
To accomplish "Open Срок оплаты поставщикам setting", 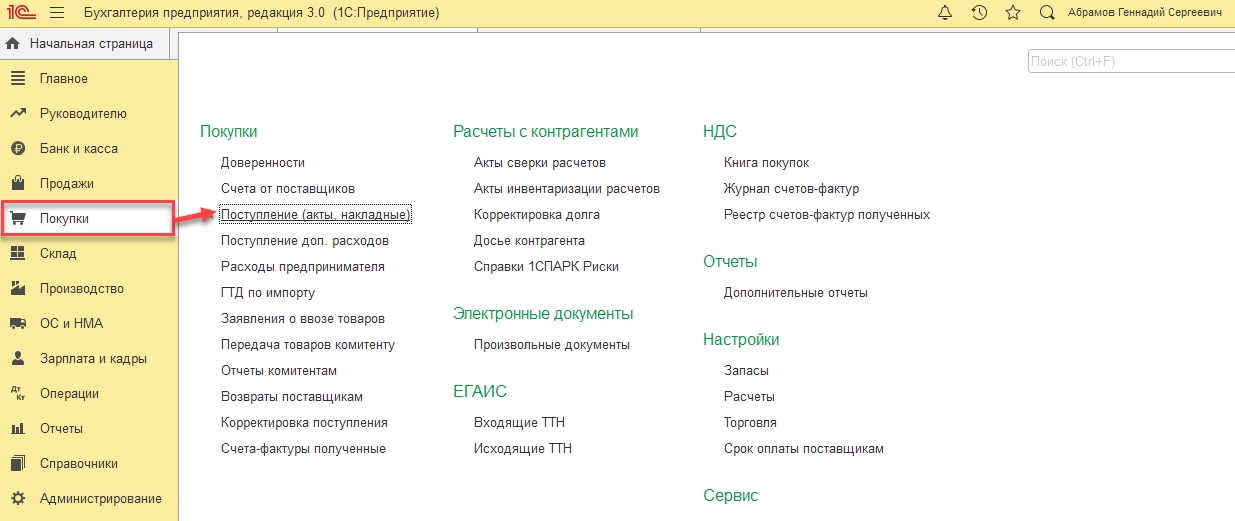I will 804,448.
